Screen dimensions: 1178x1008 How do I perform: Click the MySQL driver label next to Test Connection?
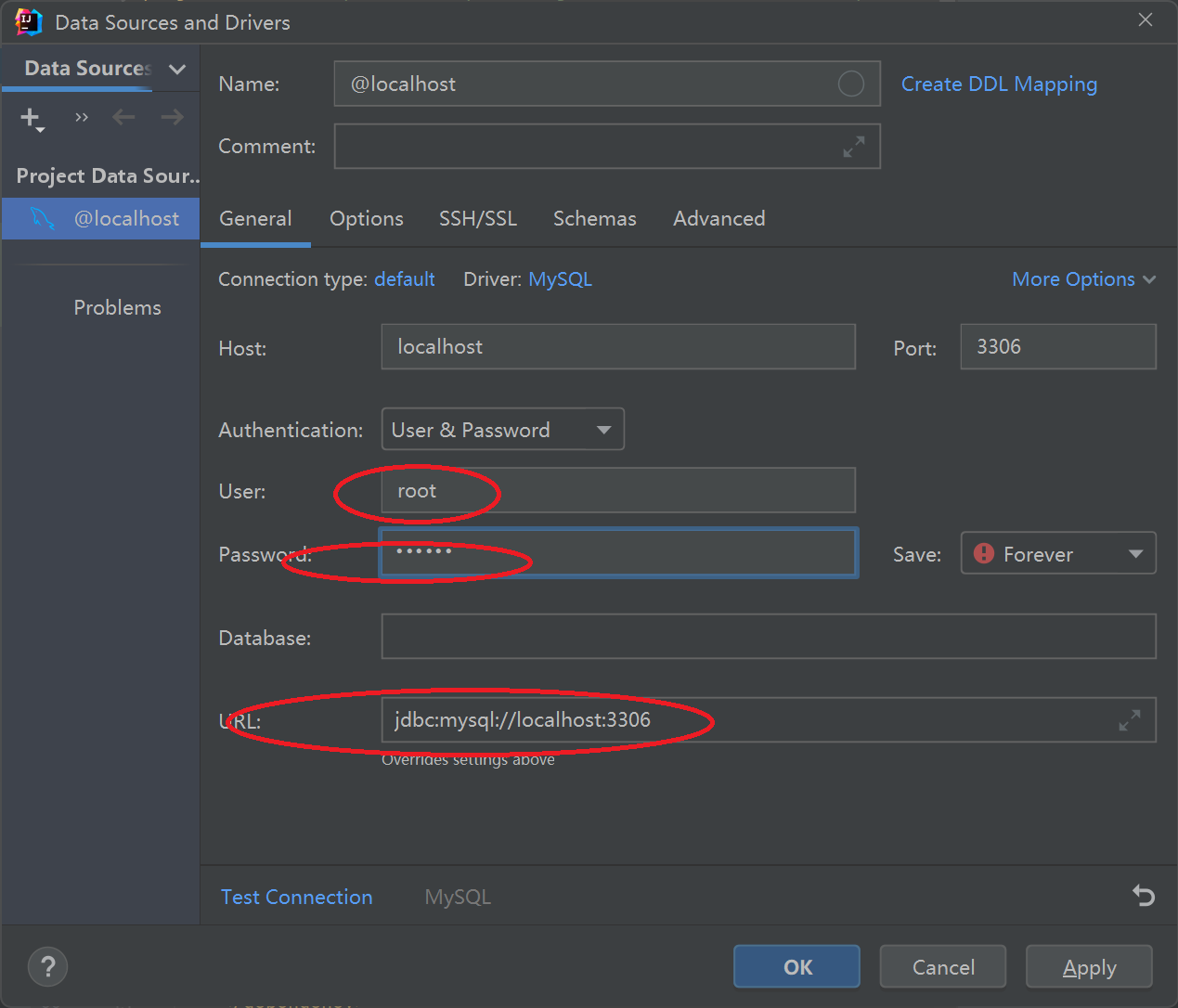pyautogui.click(x=458, y=897)
